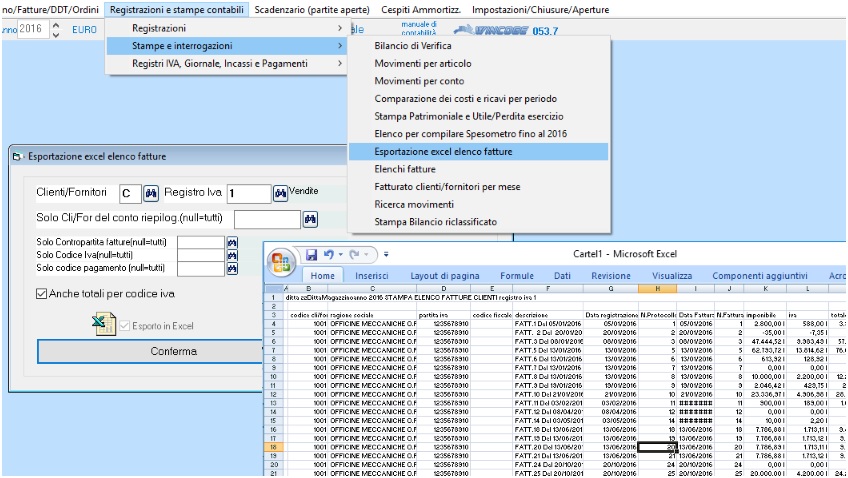The height and width of the screenshot is (478, 848).
Task: Select Movimenti per articolo entry
Action: [x=479, y=63]
